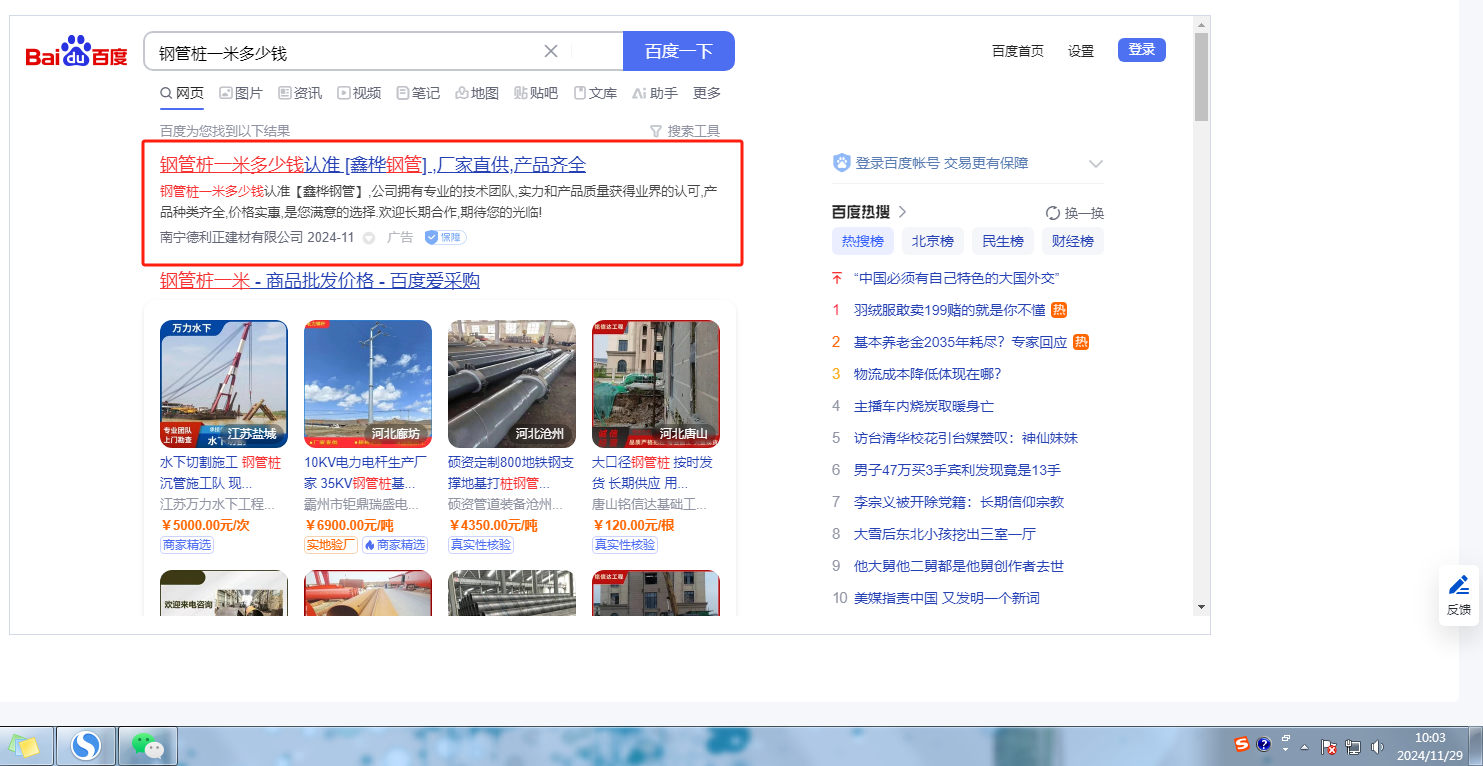Screen dimensions: 1483x766
Task: Switch to the 北京榜 tab
Action: [933, 241]
